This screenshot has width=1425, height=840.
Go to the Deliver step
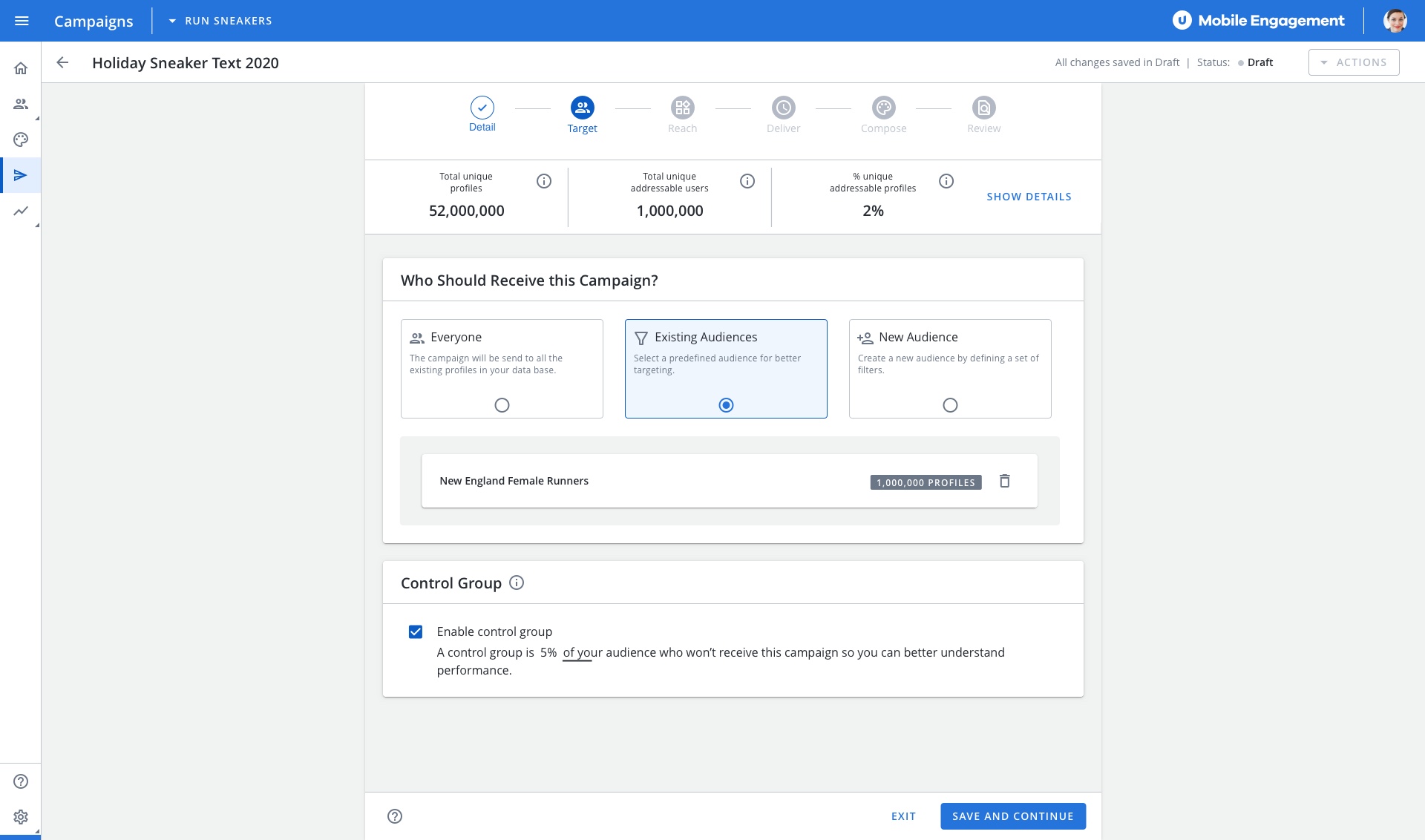point(783,114)
